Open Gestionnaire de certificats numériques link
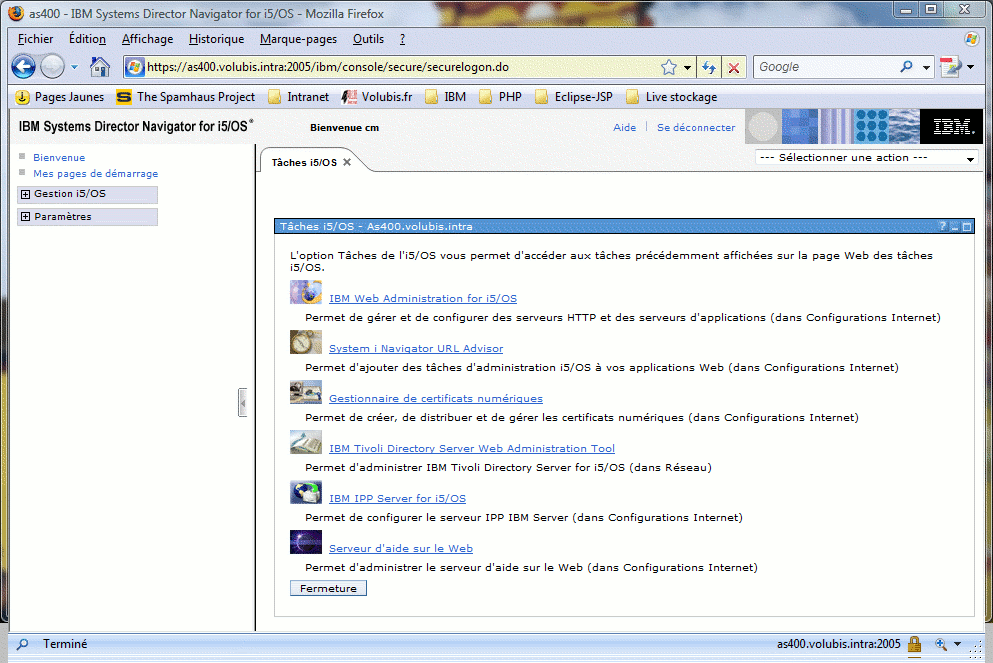Screen dimensions: 993x663 [x=436, y=398]
